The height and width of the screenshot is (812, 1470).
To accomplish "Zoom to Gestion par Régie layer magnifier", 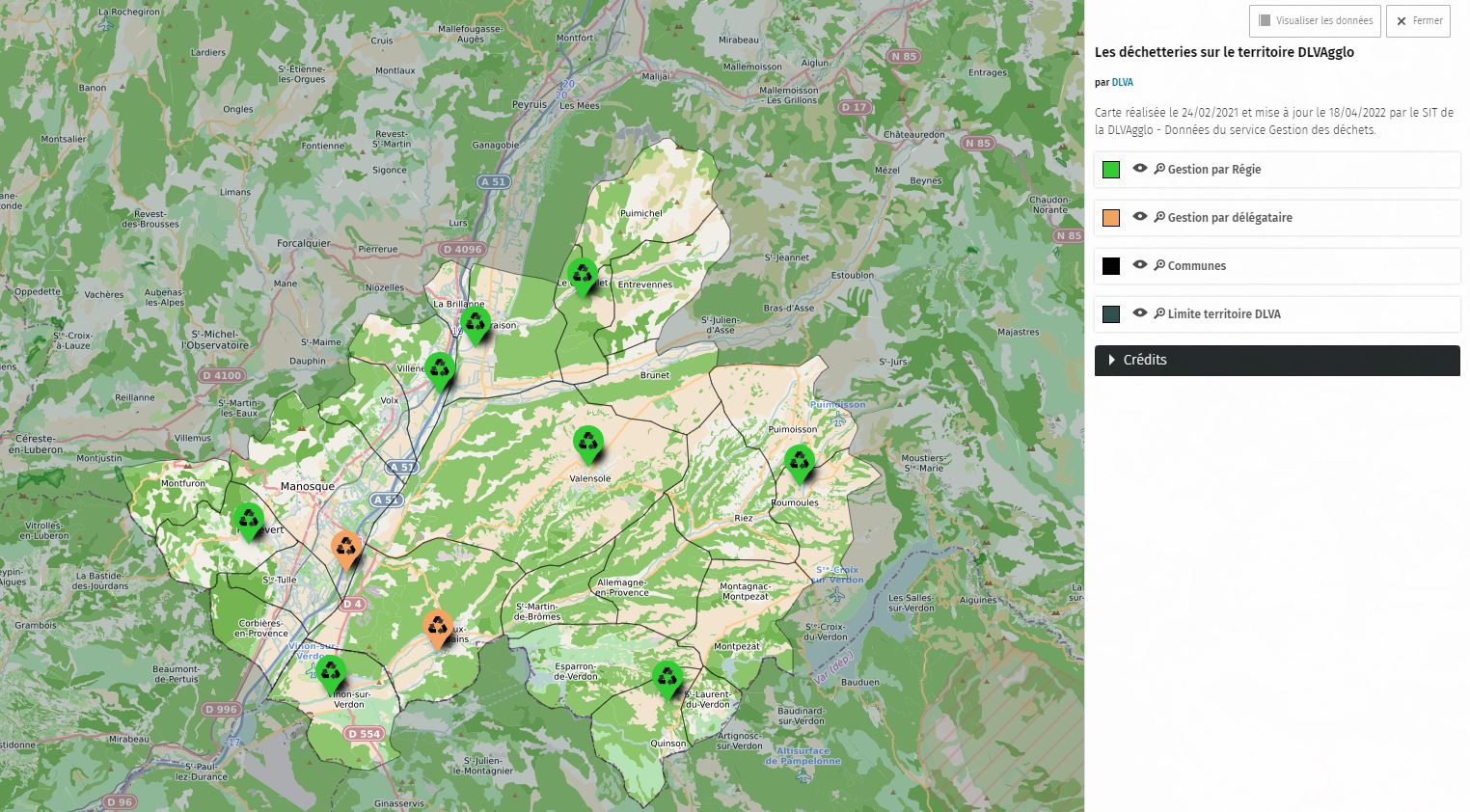I will (1159, 169).
